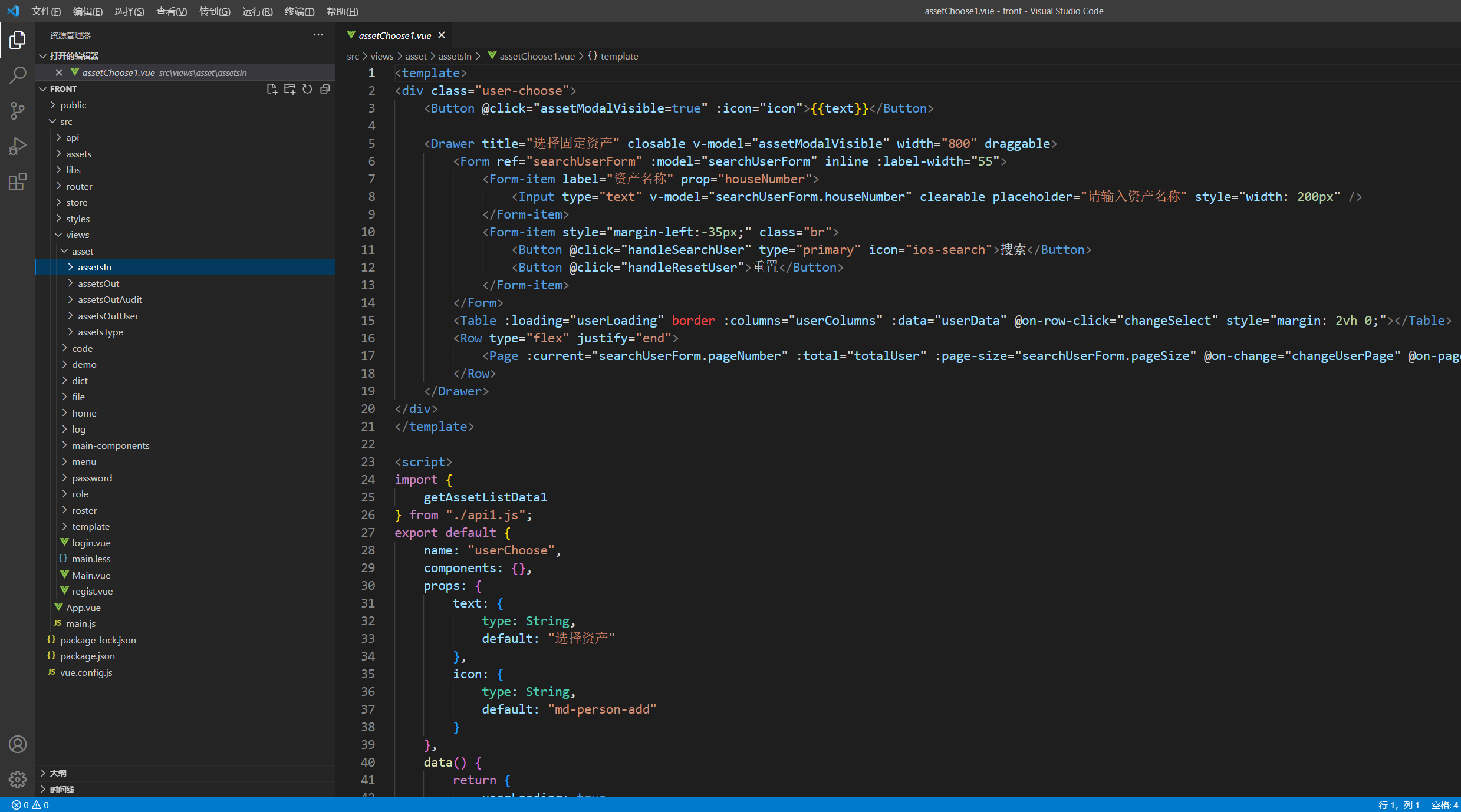Click the New Folder icon in explorer

click(x=289, y=89)
